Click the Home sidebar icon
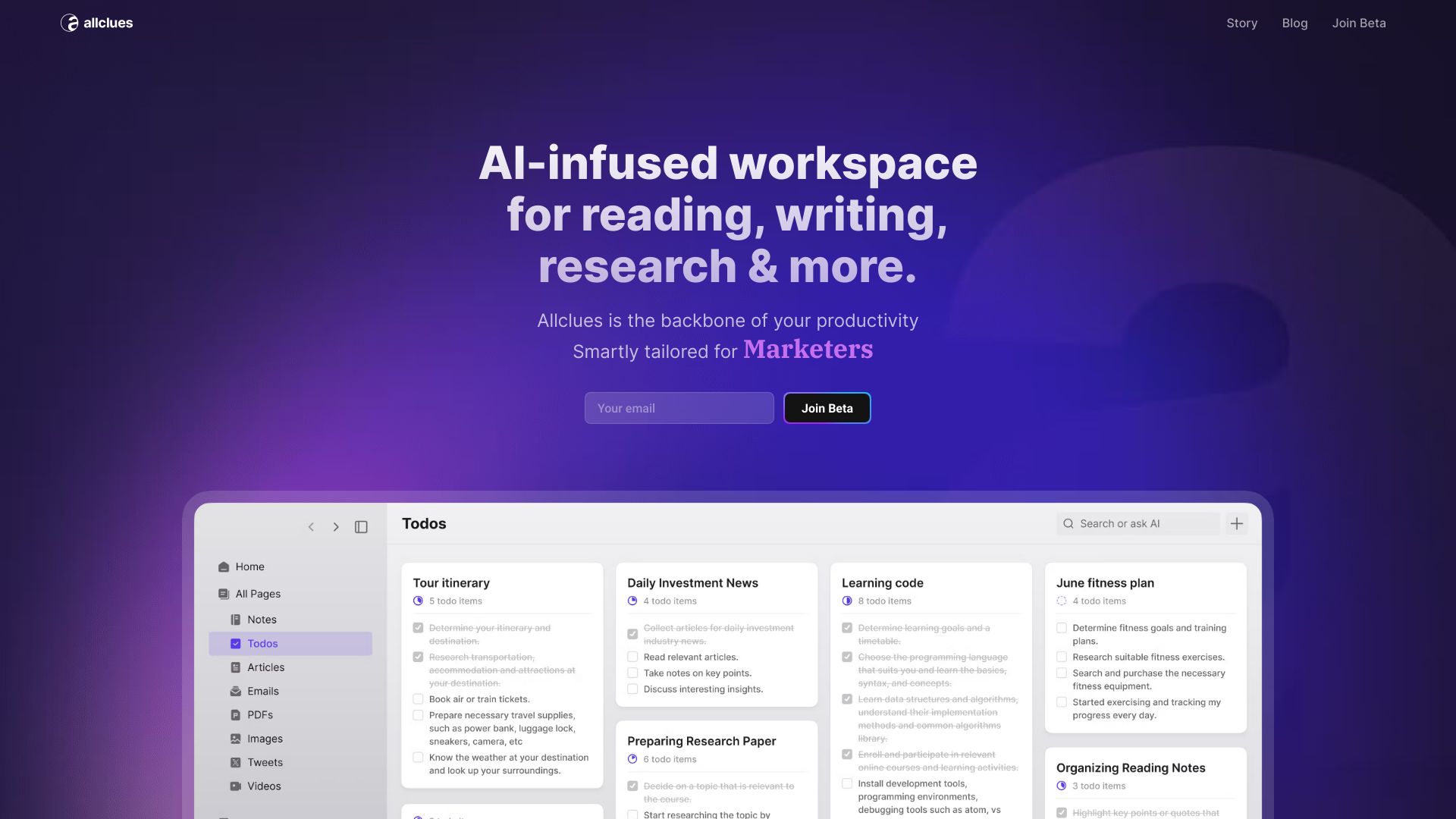 pyautogui.click(x=224, y=567)
